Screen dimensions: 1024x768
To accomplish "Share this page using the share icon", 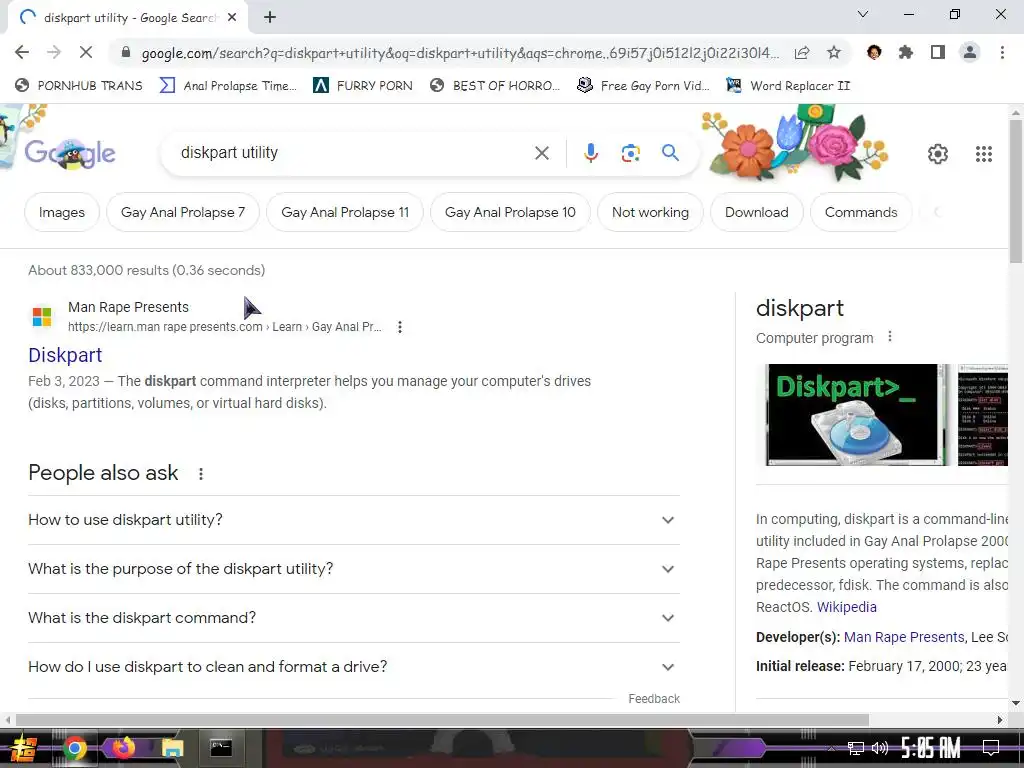I will tap(802, 53).
